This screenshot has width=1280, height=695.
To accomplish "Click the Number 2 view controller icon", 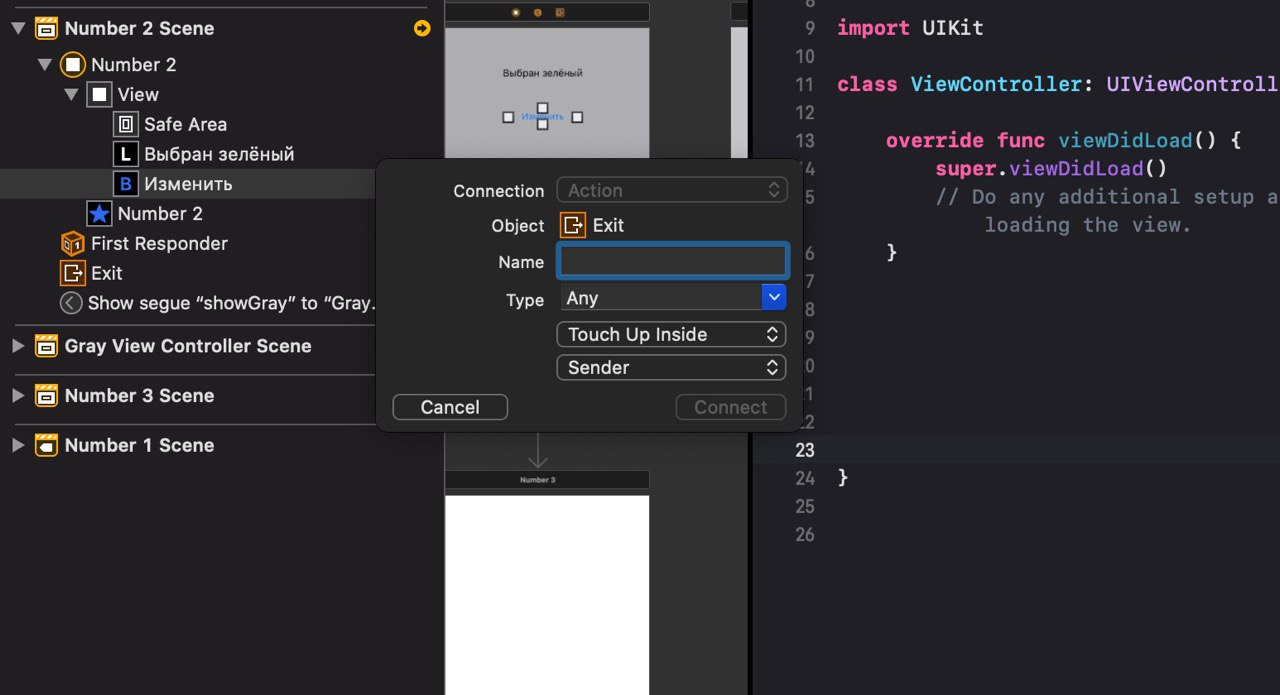I will point(72,65).
